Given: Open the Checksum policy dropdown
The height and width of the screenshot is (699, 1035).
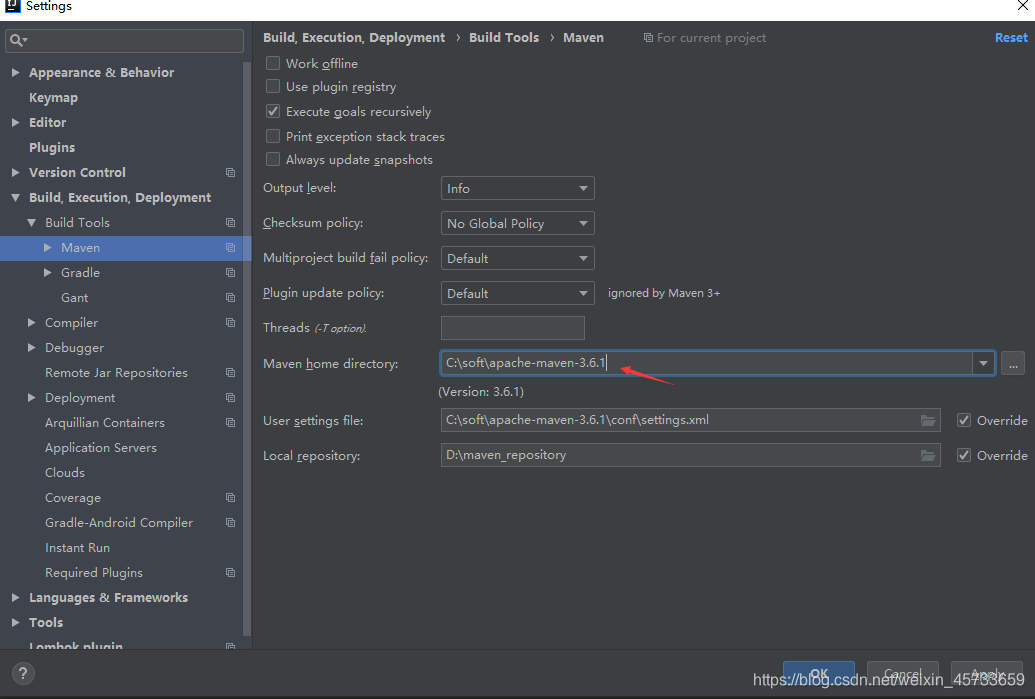Looking at the screenshot, I should (x=518, y=223).
